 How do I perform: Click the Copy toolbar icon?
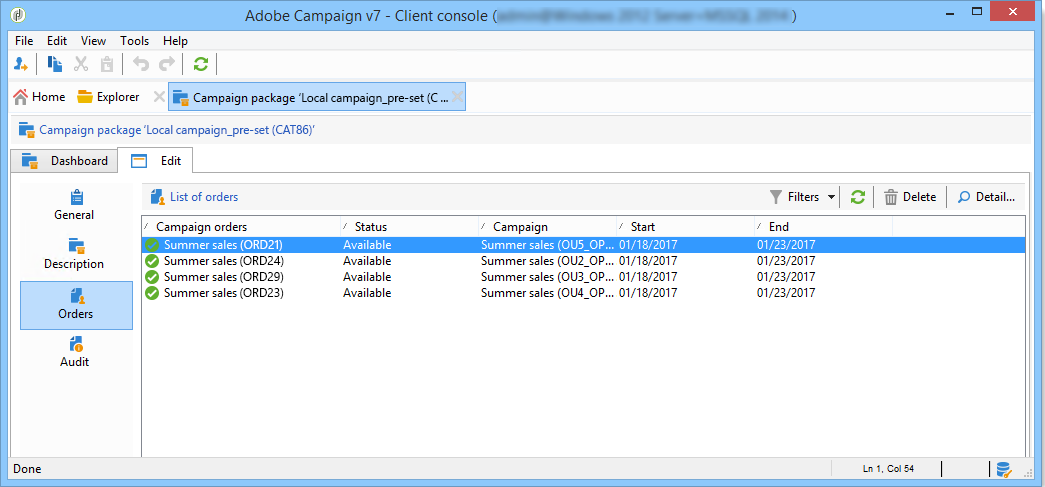[x=55, y=64]
